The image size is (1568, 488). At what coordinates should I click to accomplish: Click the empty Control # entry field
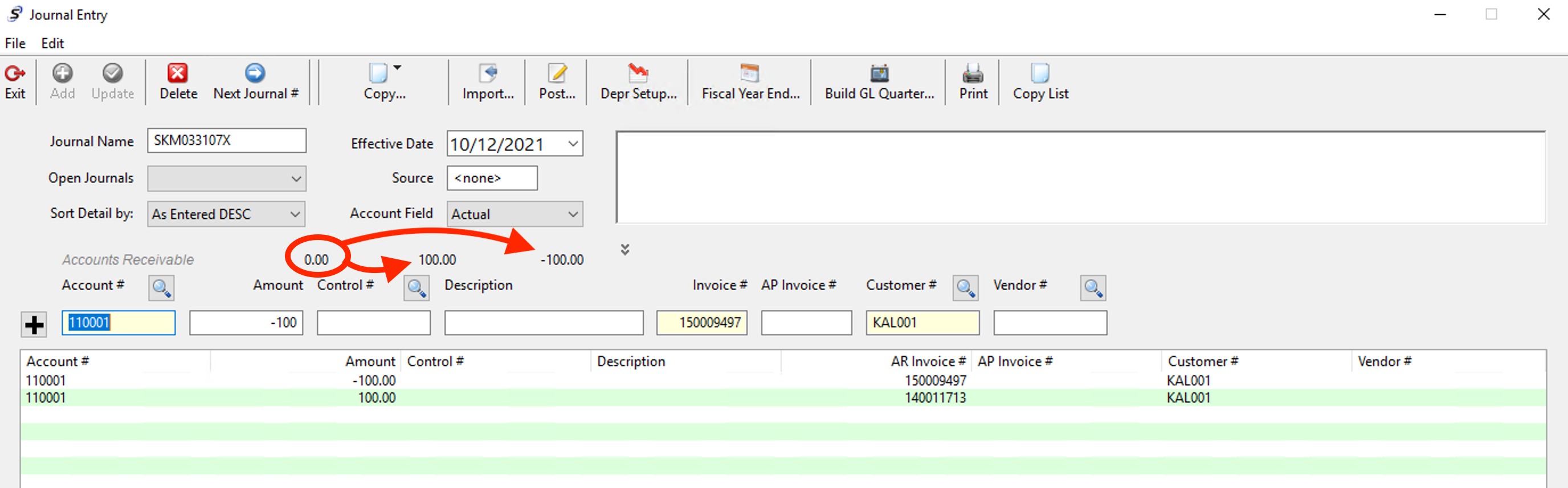374,322
